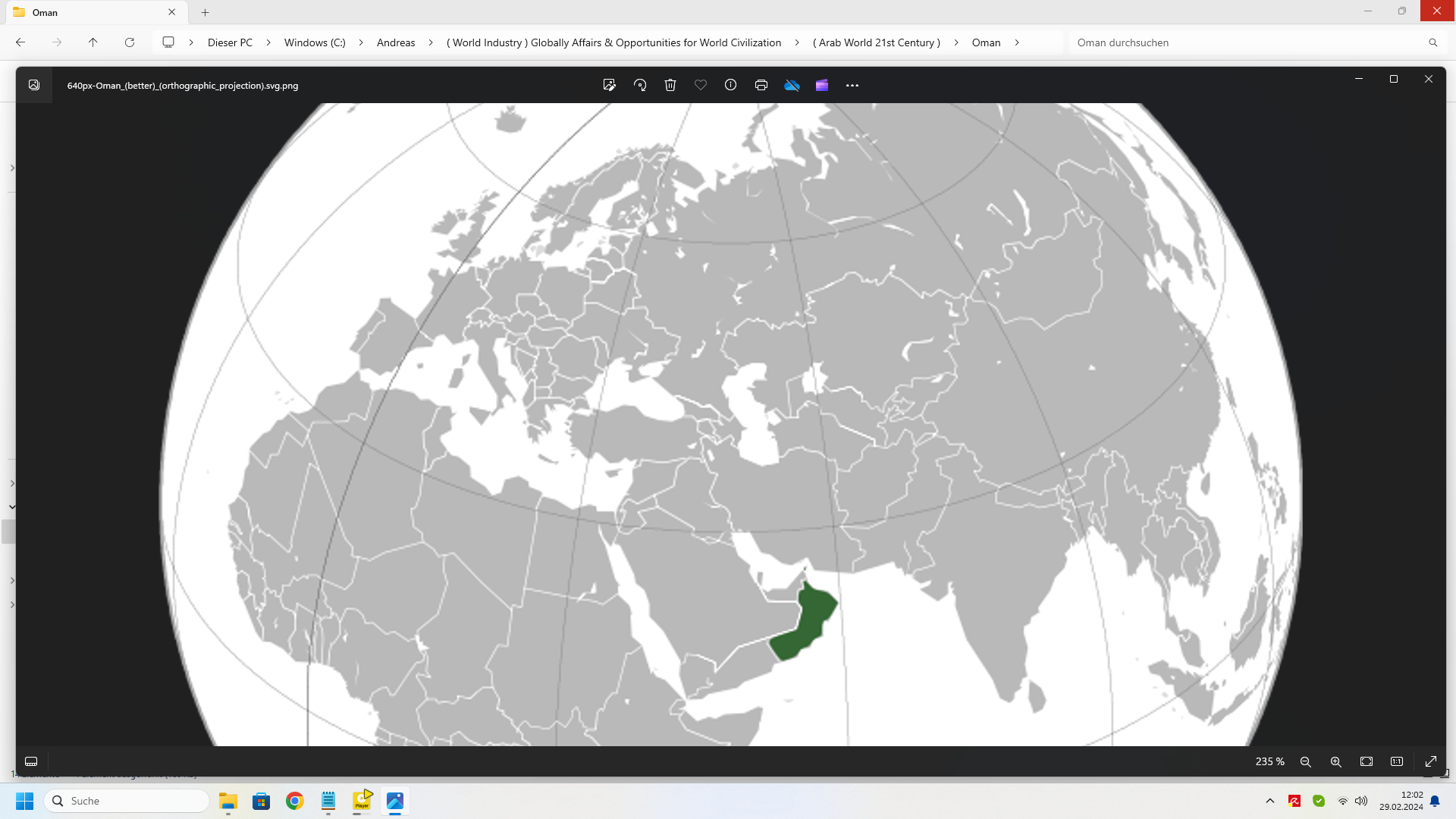This screenshot has height=819, width=1456.
Task: Expand chevron after Andreas breadcrumb
Action: coord(431,42)
